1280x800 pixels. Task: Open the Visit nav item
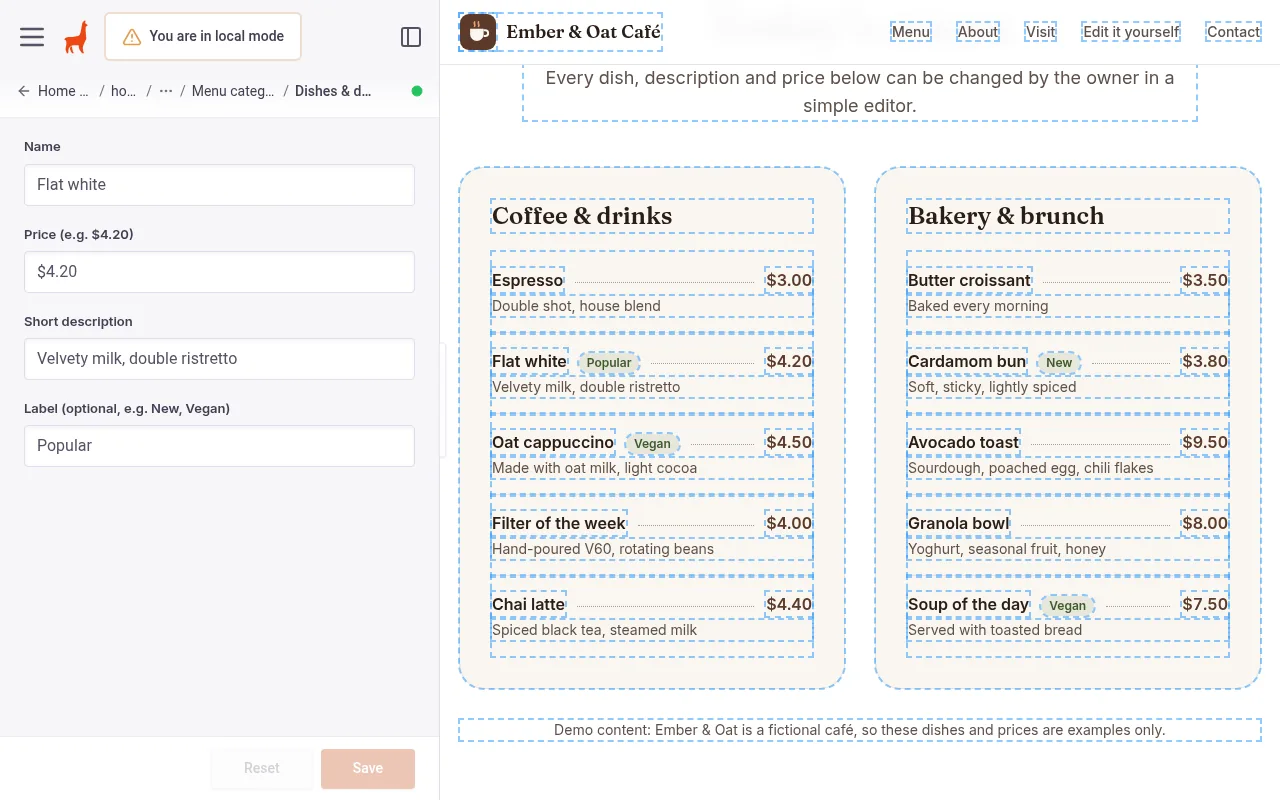pos(1041,32)
